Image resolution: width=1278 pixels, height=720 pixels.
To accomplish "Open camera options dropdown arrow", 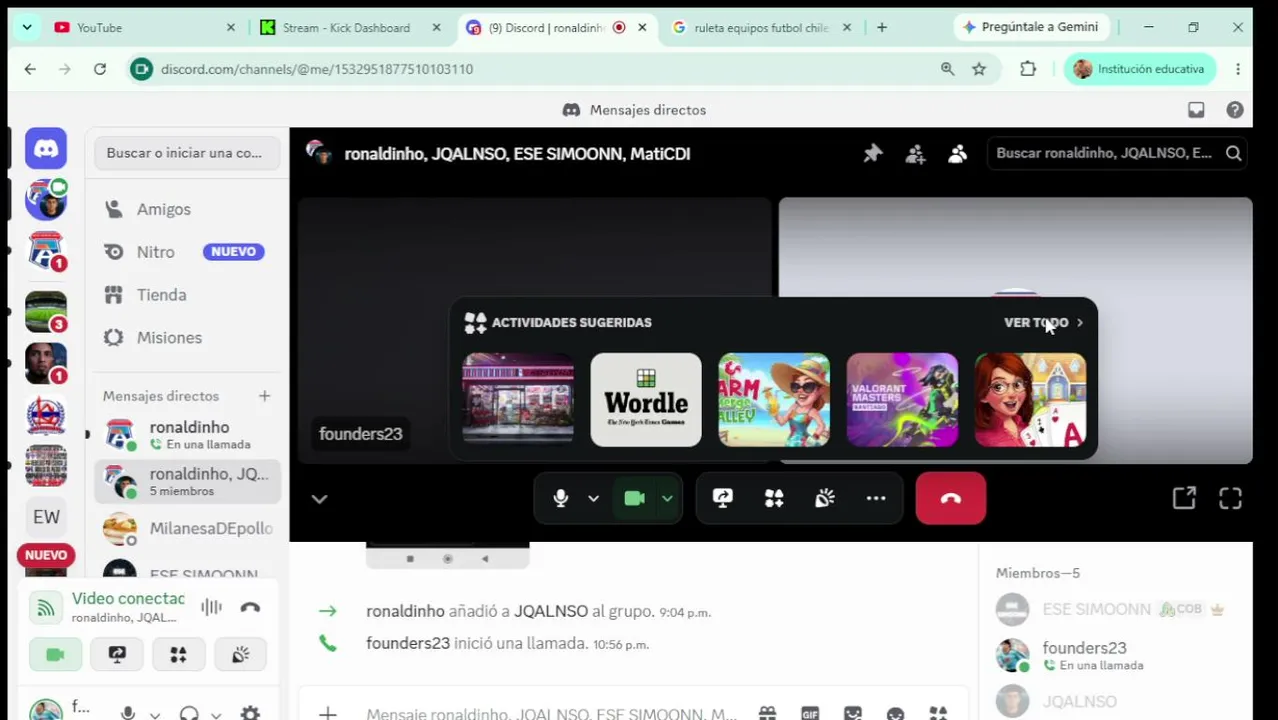I will (667, 498).
